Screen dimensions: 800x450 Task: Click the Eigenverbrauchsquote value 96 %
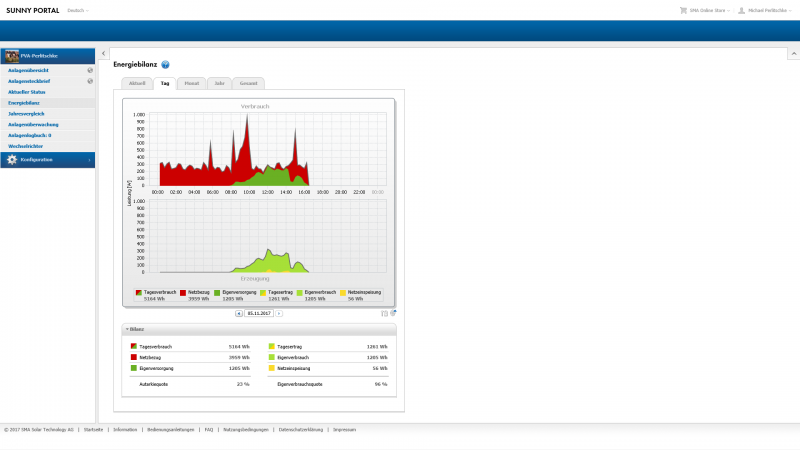(x=381, y=384)
